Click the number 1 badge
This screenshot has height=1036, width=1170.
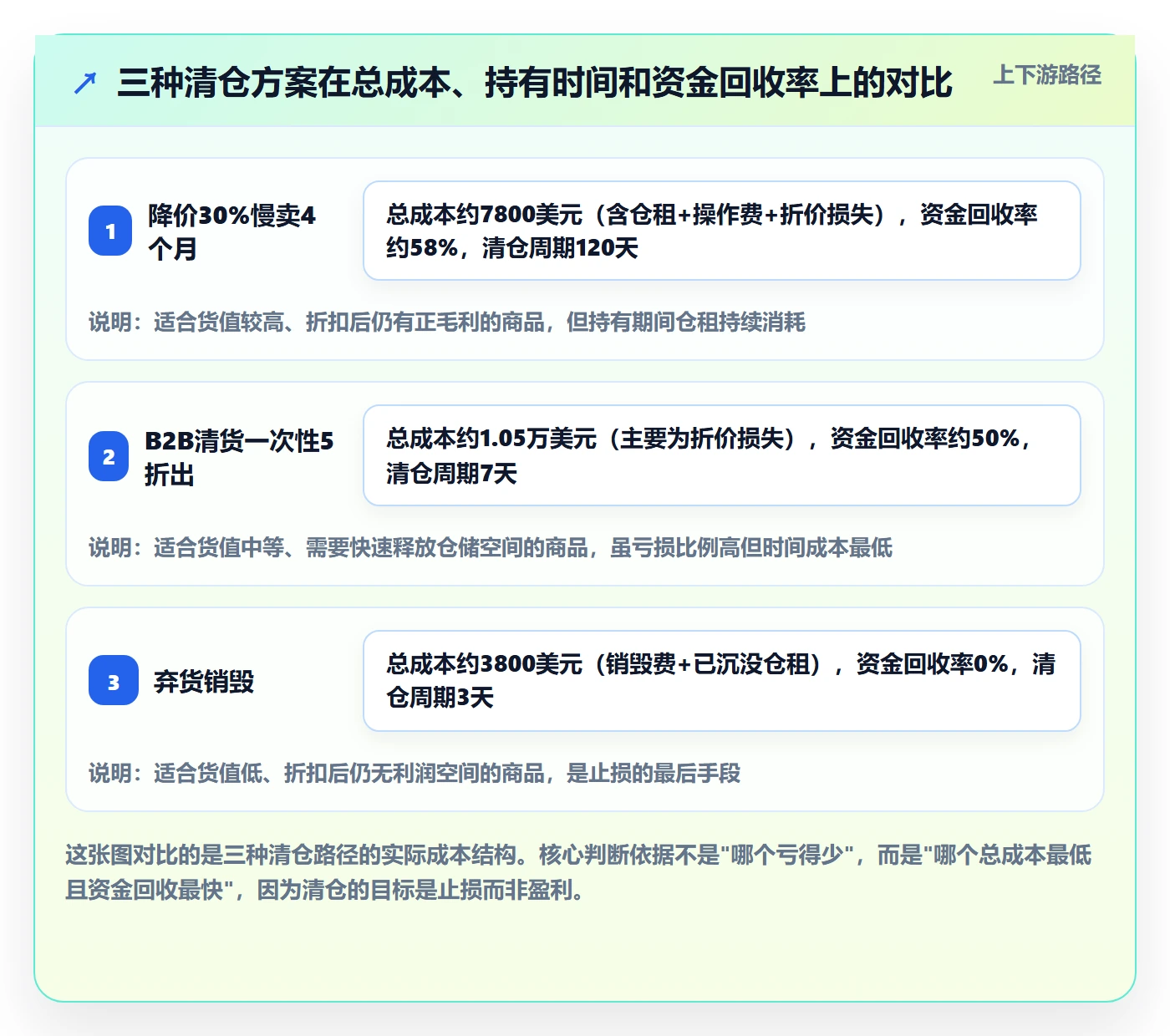coord(110,231)
